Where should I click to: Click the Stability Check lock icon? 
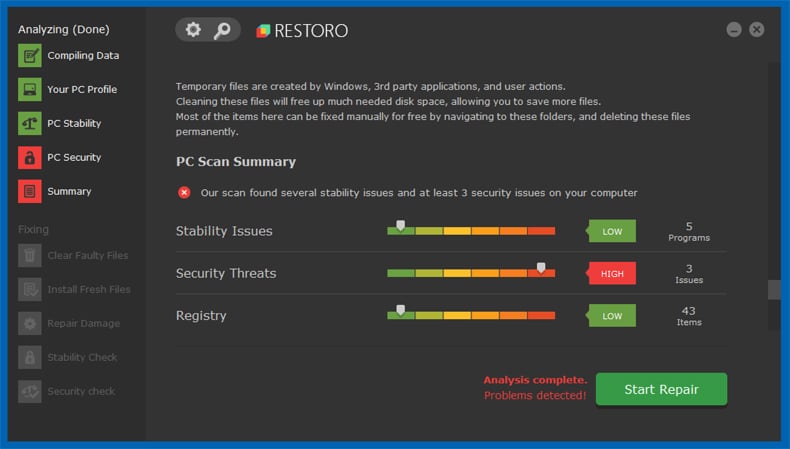30,357
